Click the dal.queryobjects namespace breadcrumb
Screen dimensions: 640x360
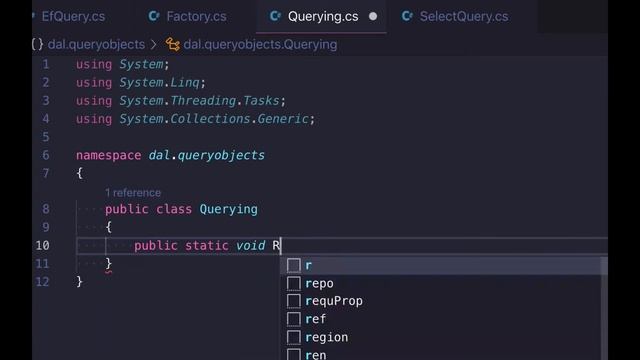[x=96, y=44]
